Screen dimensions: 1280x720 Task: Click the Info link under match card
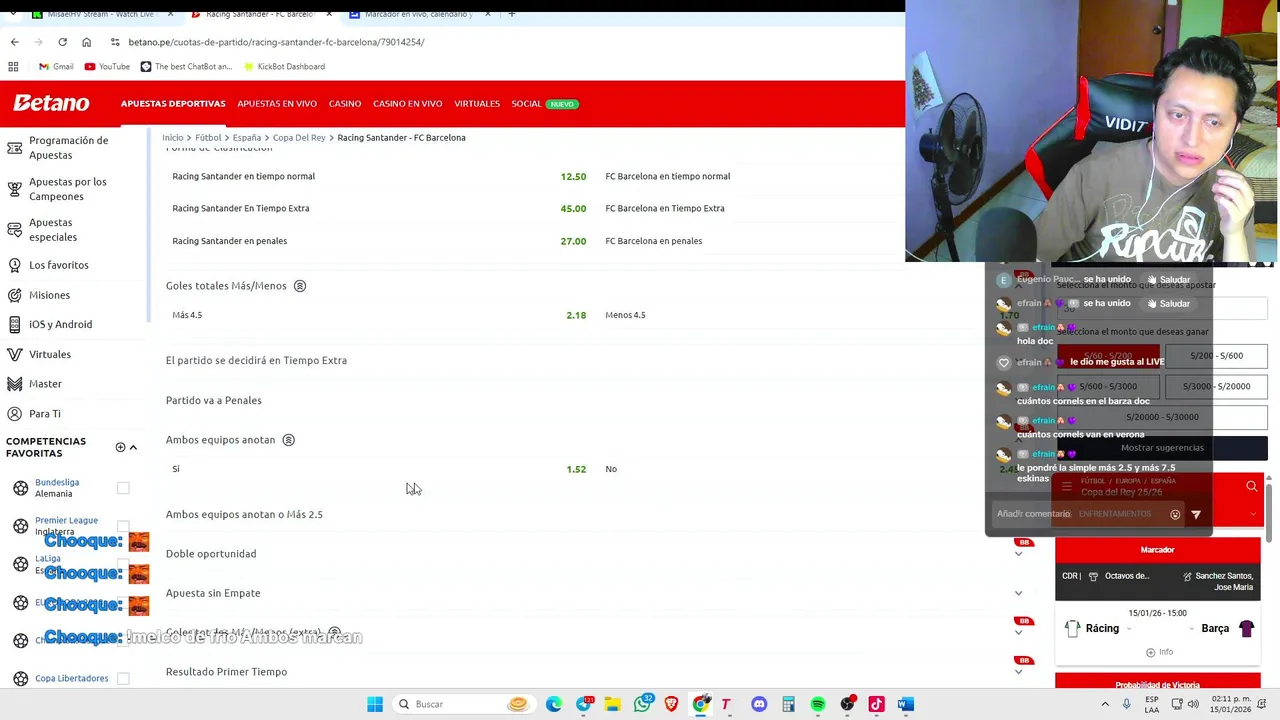pyautogui.click(x=1158, y=652)
